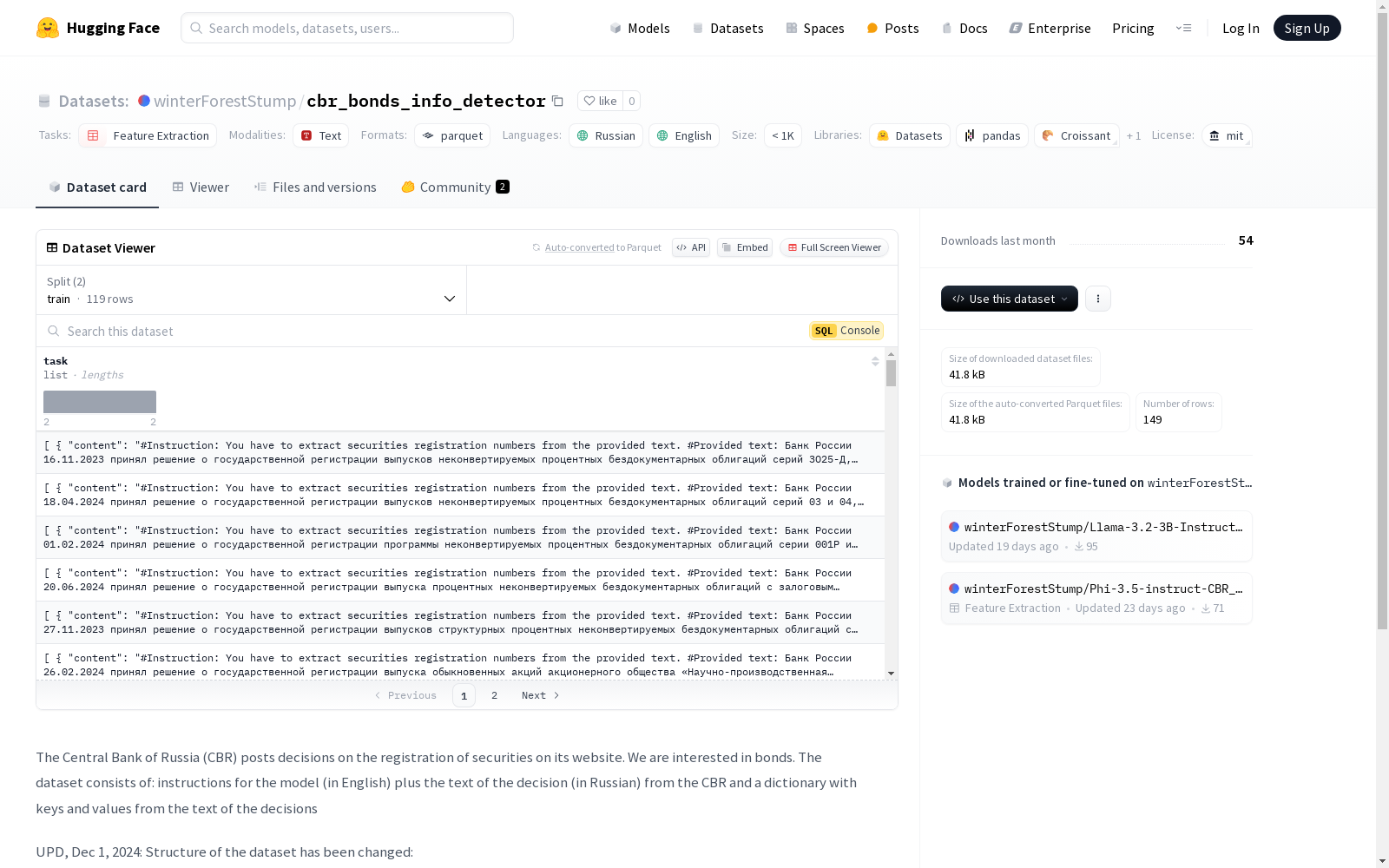This screenshot has height=868, width=1389.
Task: Open the Models menu item
Action: [640, 28]
